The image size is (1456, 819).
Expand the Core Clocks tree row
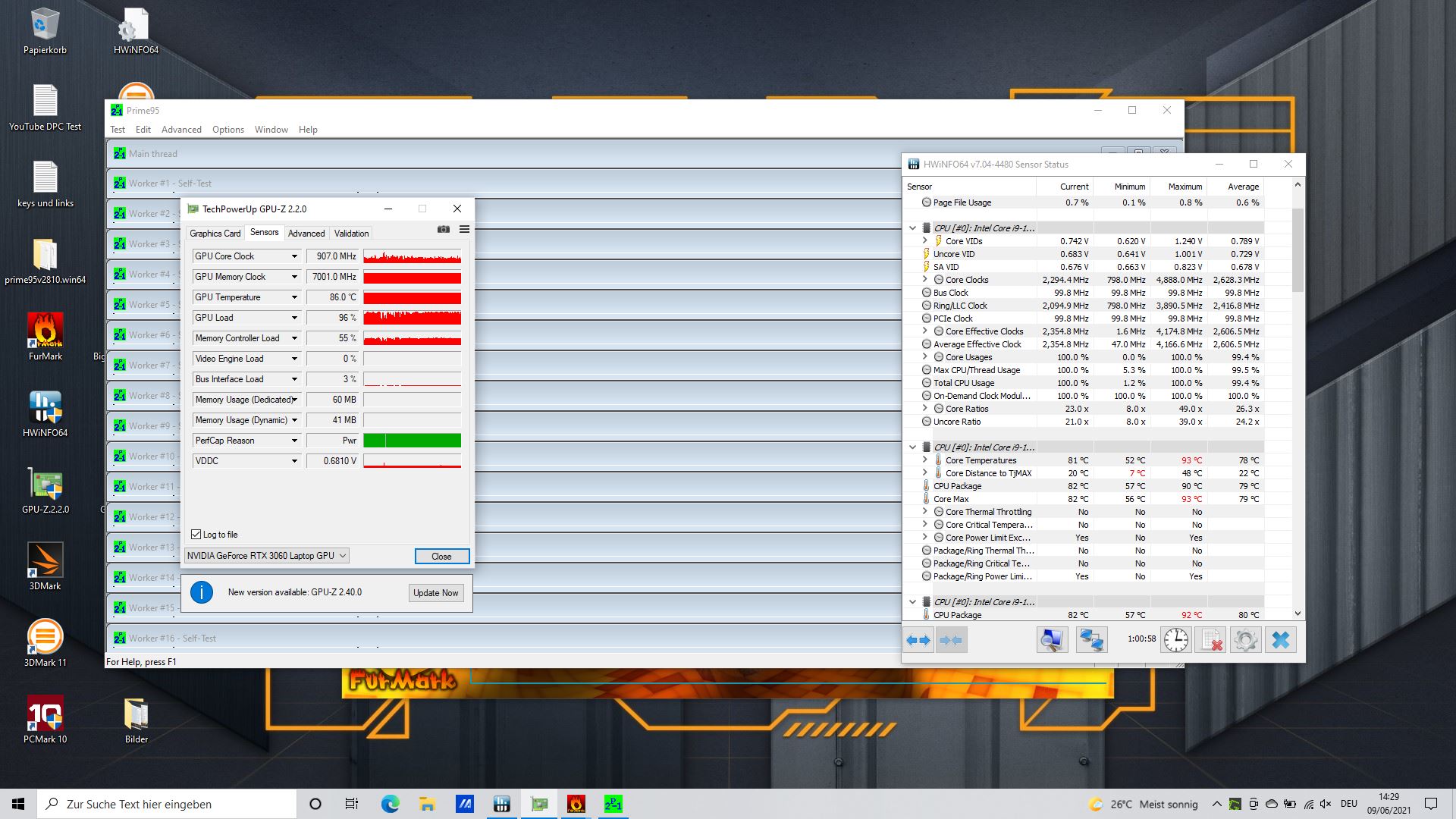pos(924,280)
